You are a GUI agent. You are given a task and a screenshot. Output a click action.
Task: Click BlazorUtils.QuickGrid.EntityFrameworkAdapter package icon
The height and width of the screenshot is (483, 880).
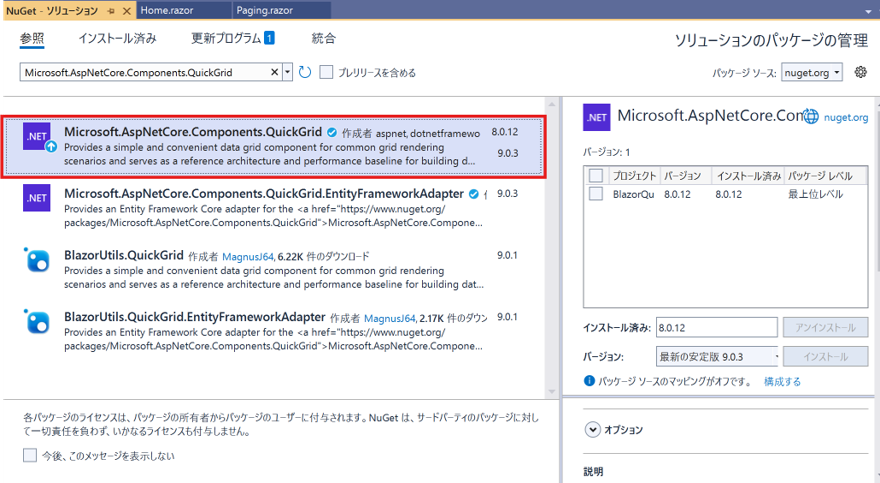37,321
